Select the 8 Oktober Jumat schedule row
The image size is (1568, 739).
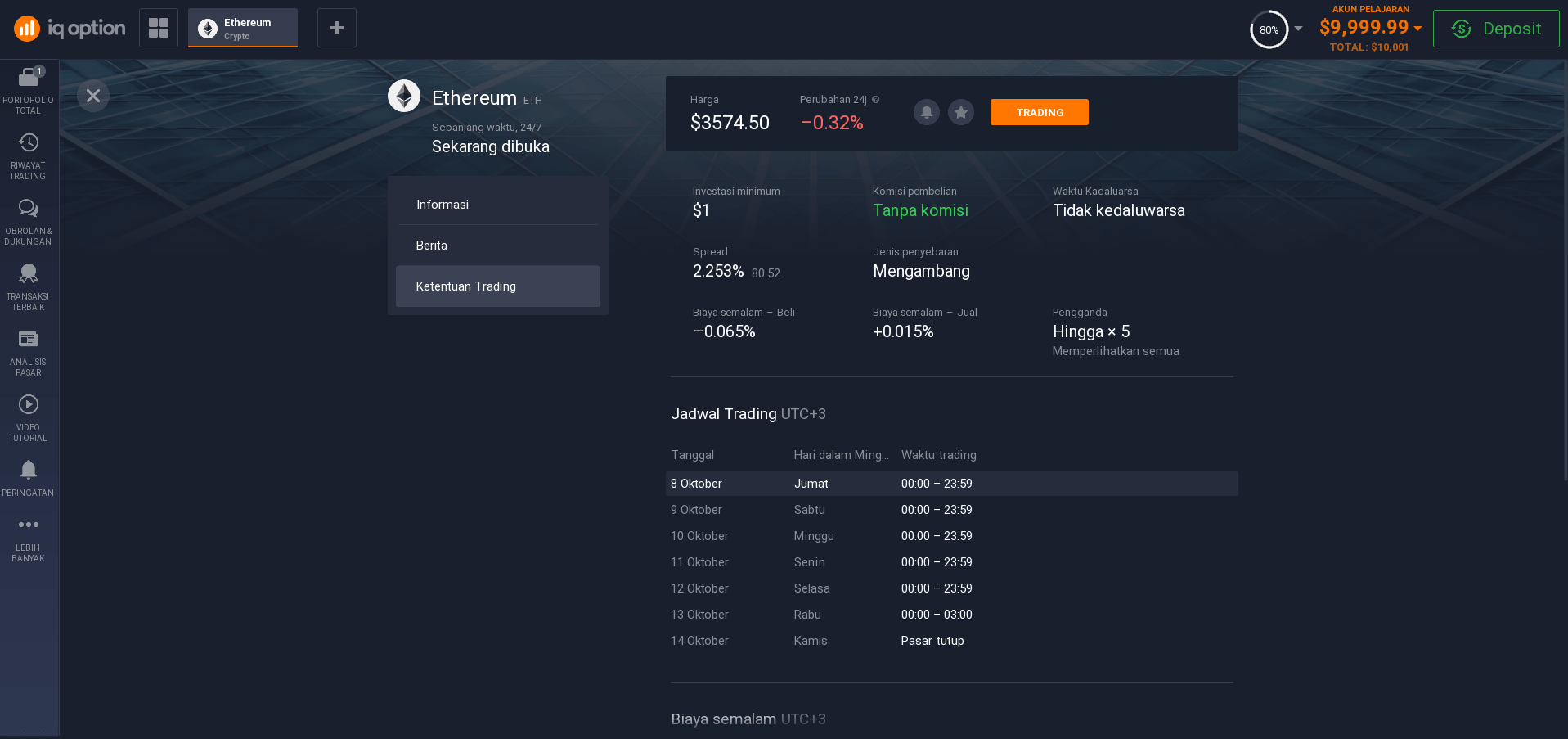click(952, 484)
